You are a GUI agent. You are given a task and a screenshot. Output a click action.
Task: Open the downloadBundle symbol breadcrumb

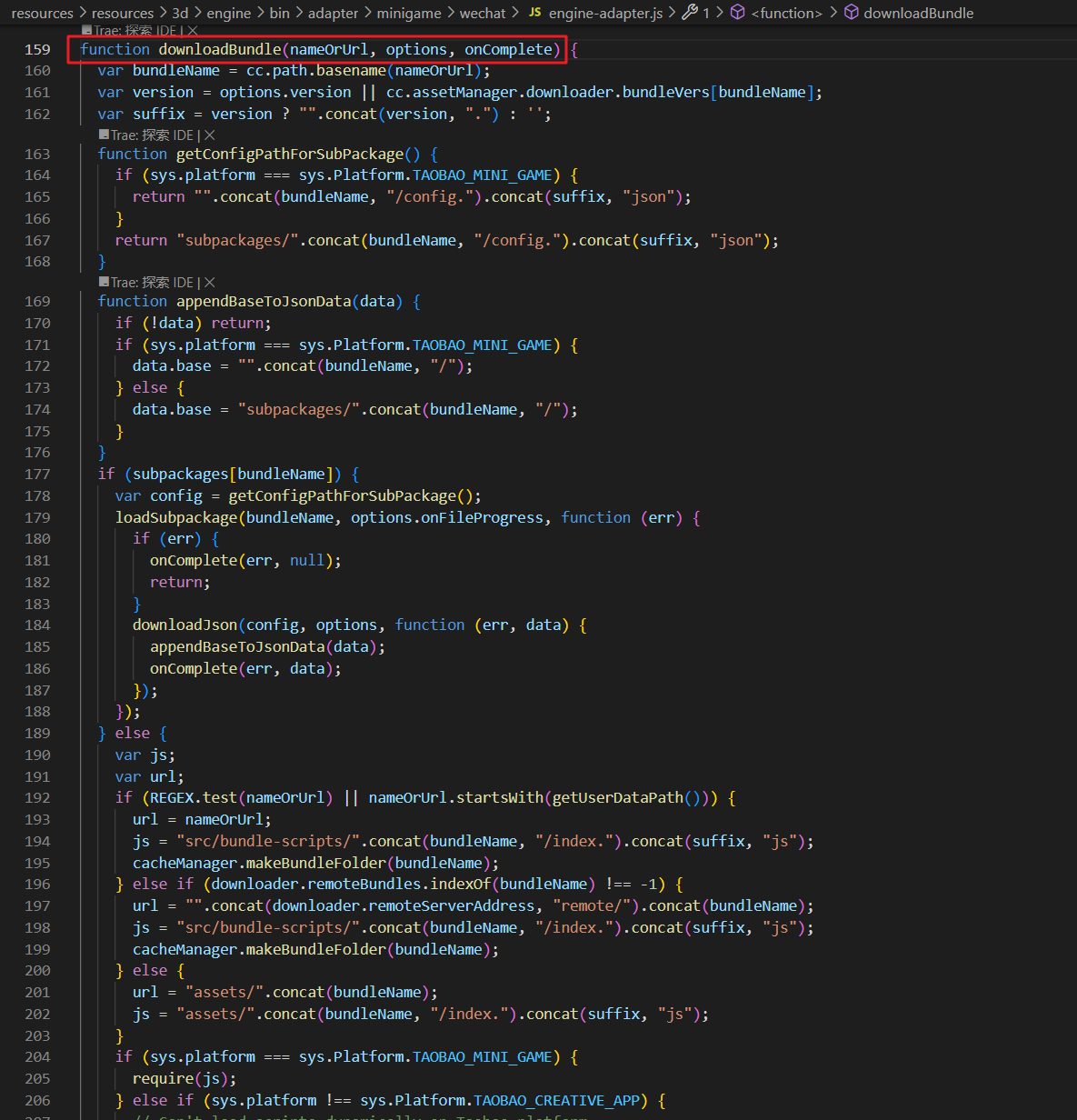coord(918,13)
